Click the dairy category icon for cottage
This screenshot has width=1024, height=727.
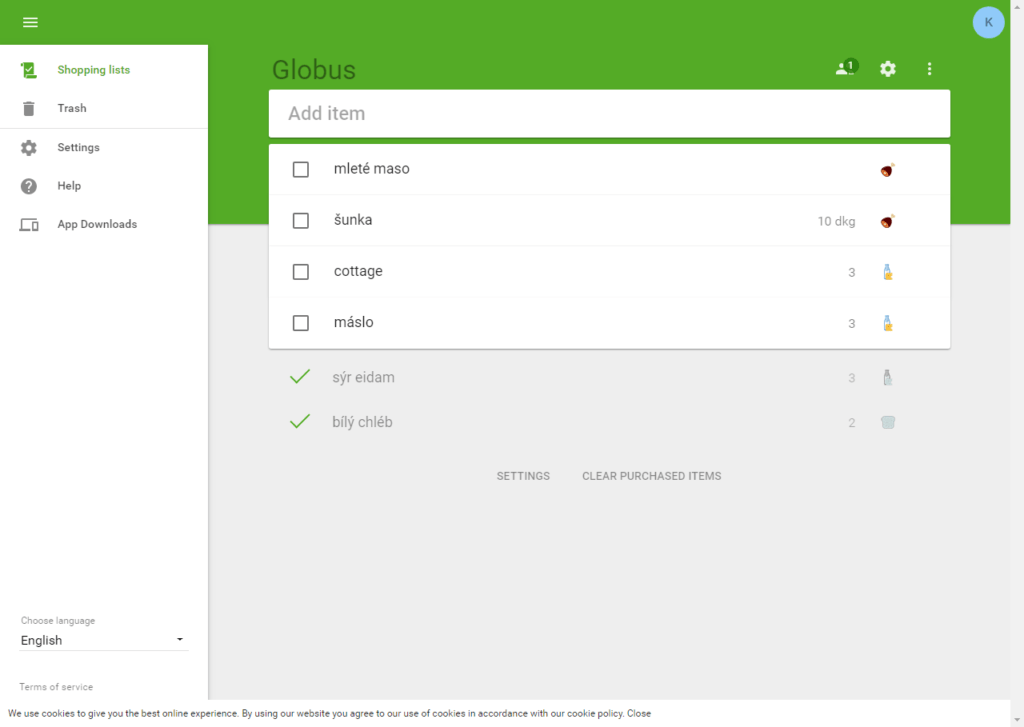click(888, 272)
